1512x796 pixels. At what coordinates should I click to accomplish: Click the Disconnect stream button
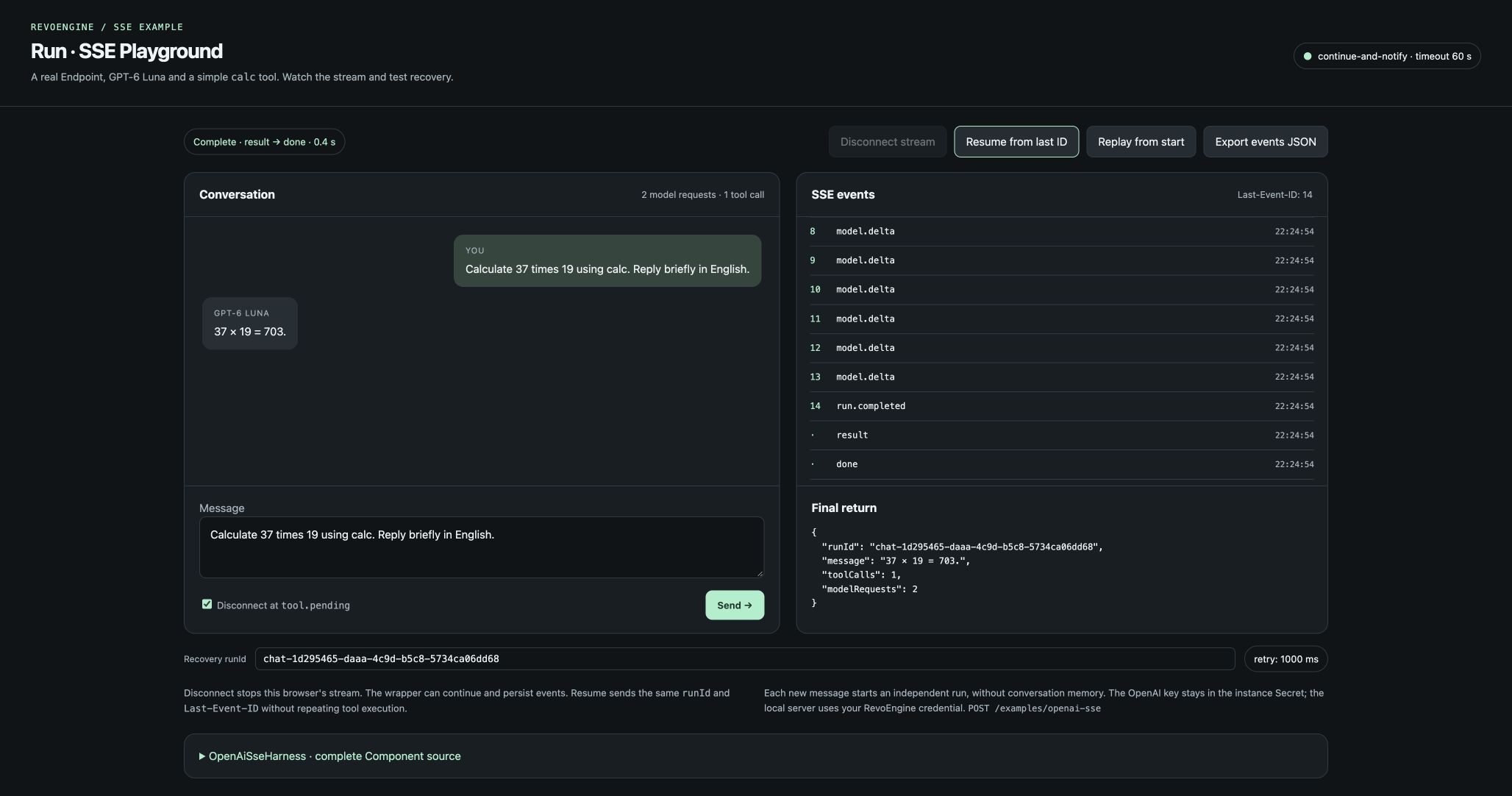888,142
